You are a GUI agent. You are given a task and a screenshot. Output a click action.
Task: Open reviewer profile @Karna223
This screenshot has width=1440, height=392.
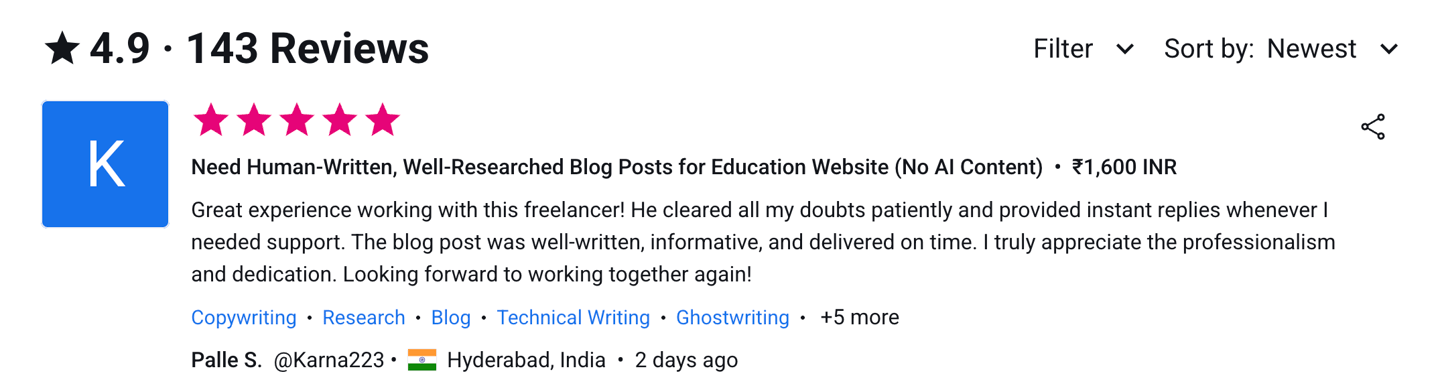coord(329,360)
